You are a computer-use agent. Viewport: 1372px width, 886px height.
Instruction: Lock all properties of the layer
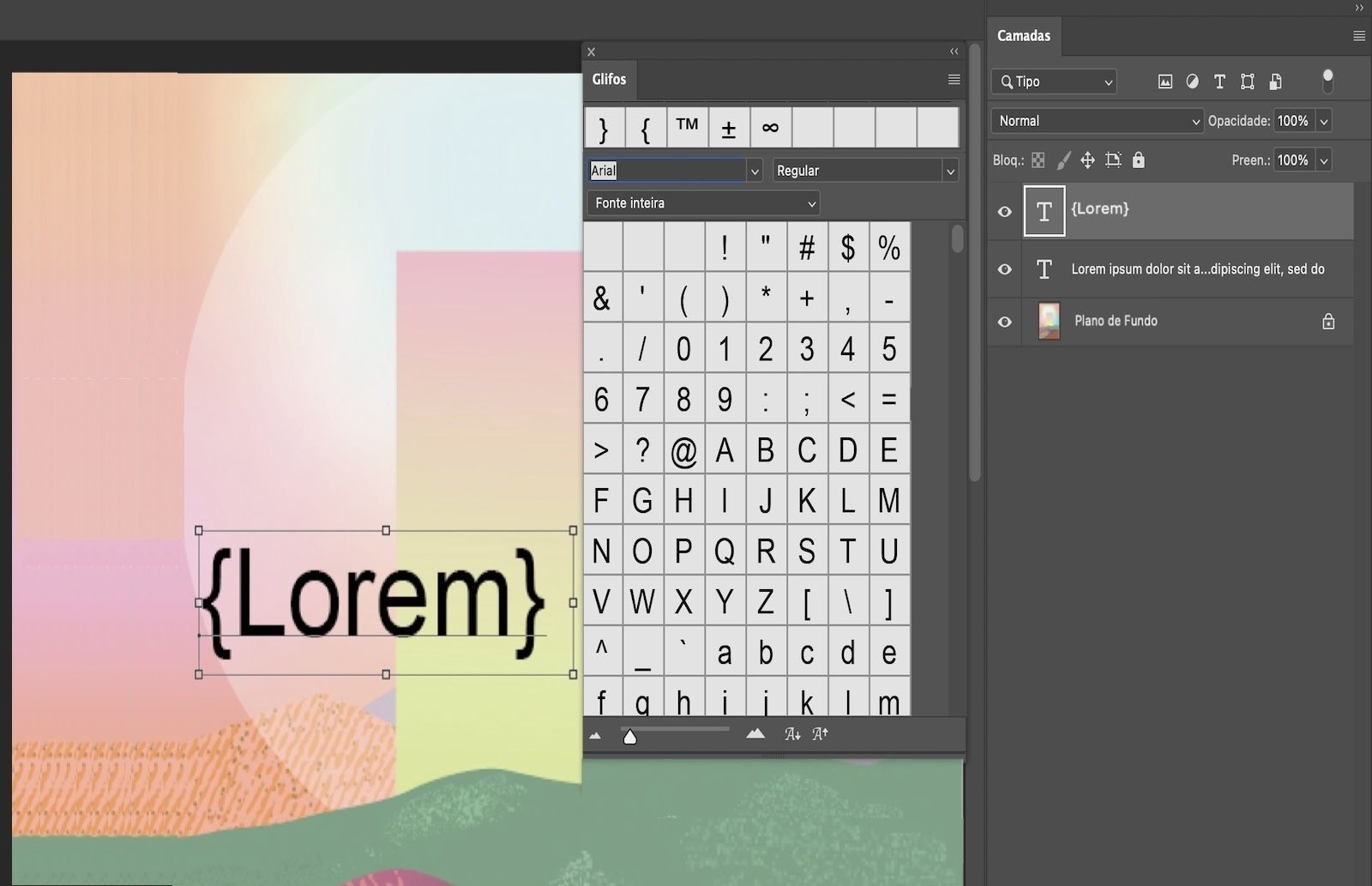[x=1139, y=160]
